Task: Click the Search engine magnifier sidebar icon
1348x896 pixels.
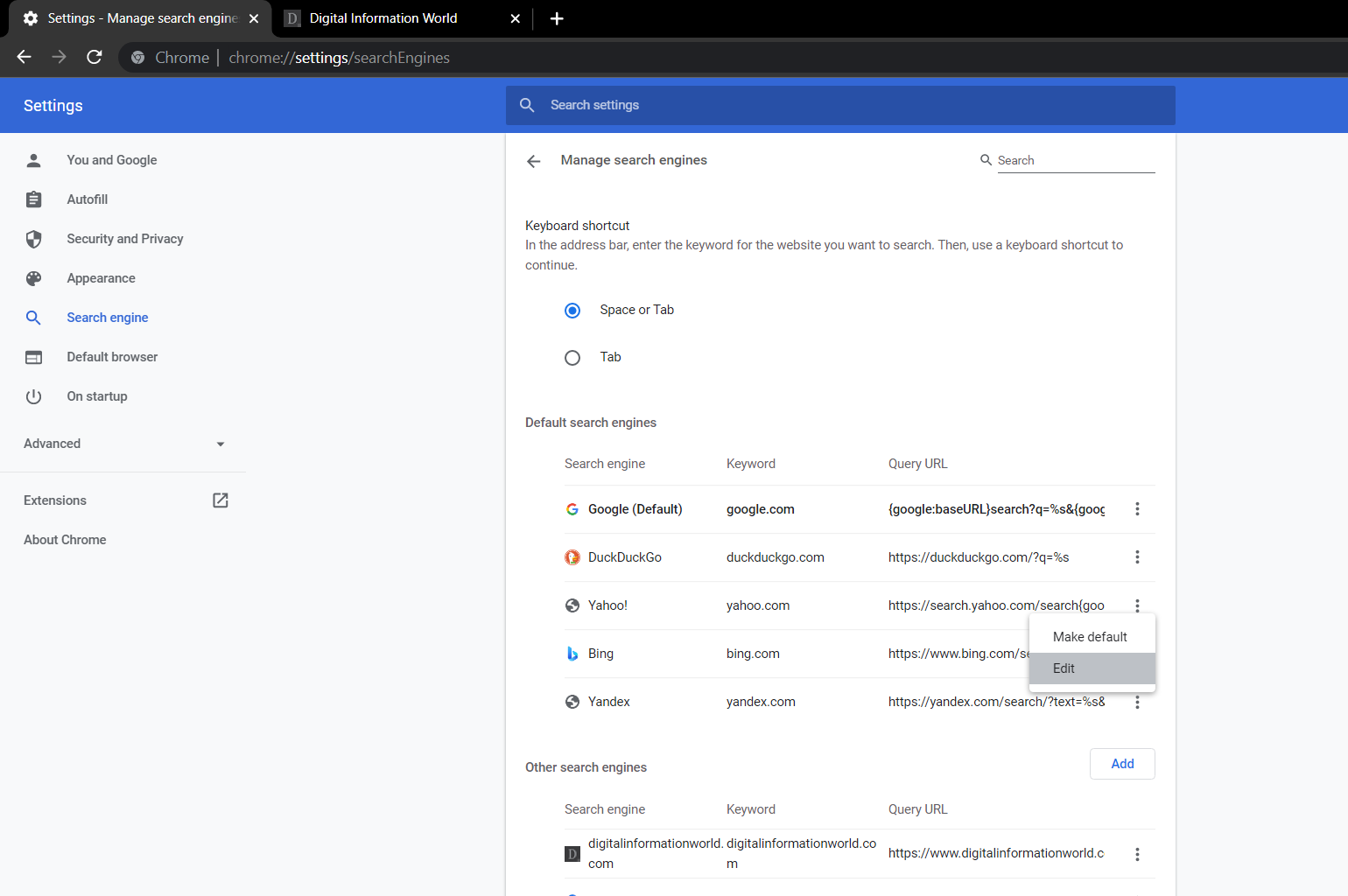Action: (33, 318)
